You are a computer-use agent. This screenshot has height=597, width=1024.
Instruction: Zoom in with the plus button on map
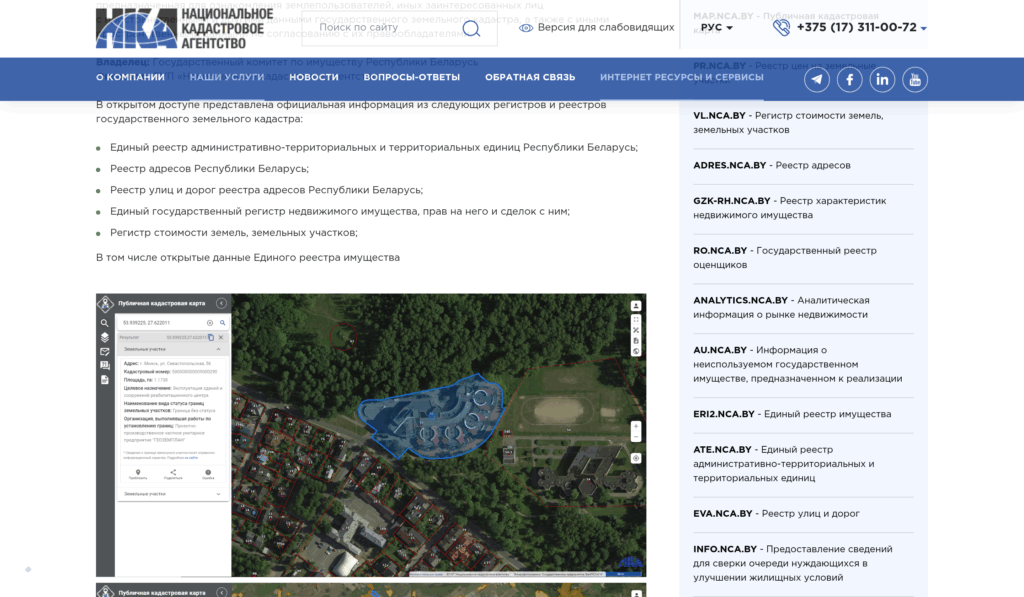click(x=635, y=427)
